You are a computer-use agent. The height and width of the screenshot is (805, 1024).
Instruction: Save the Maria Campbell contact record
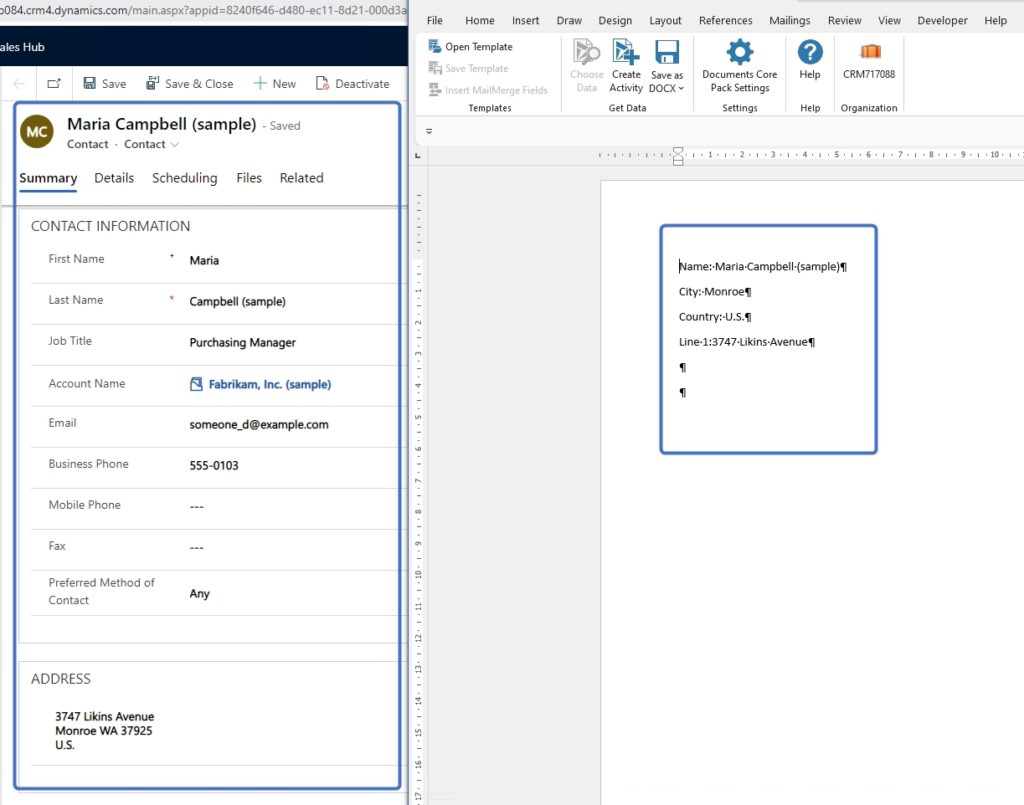(104, 83)
